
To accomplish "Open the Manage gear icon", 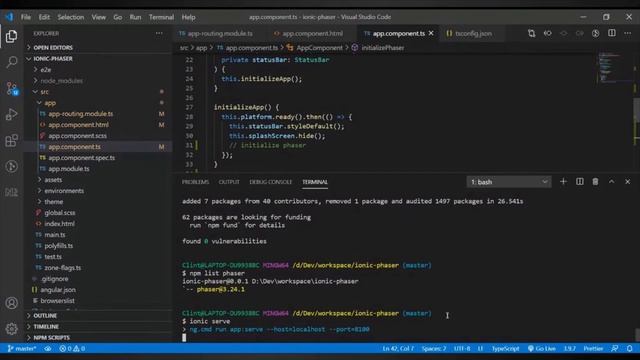I will pyautogui.click(x=11, y=329).
